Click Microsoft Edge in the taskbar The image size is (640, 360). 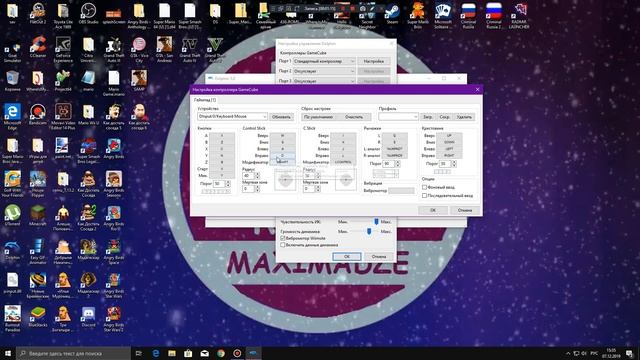(x=156, y=353)
